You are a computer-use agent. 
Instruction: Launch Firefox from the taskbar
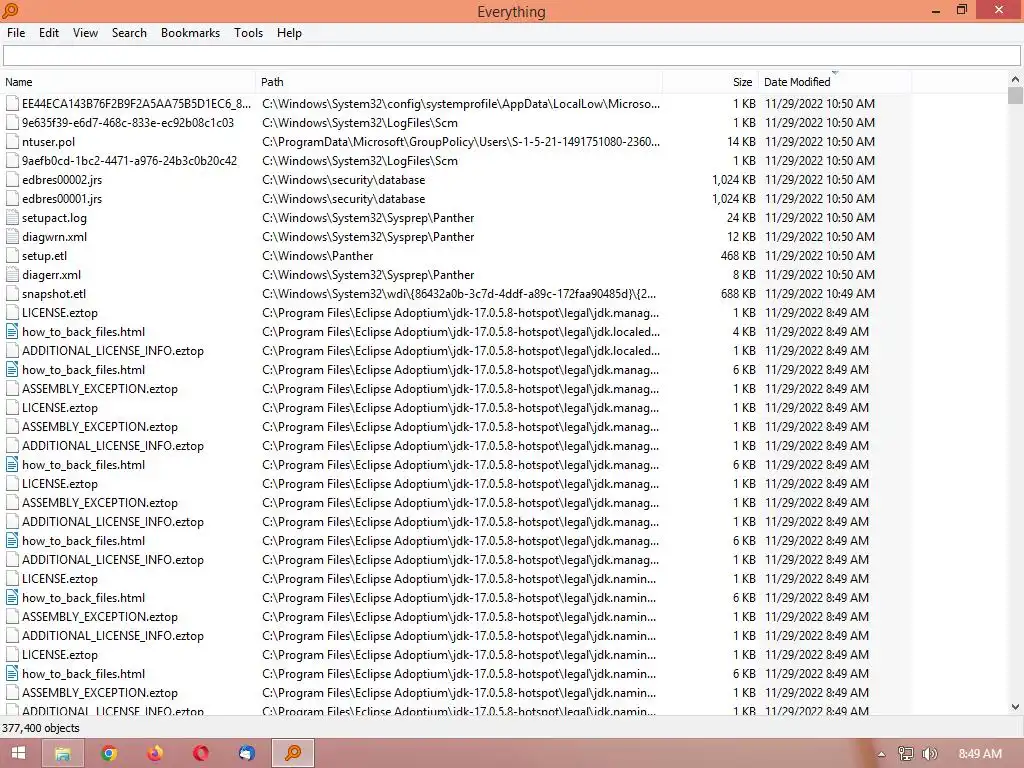click(x=155, y=753)
